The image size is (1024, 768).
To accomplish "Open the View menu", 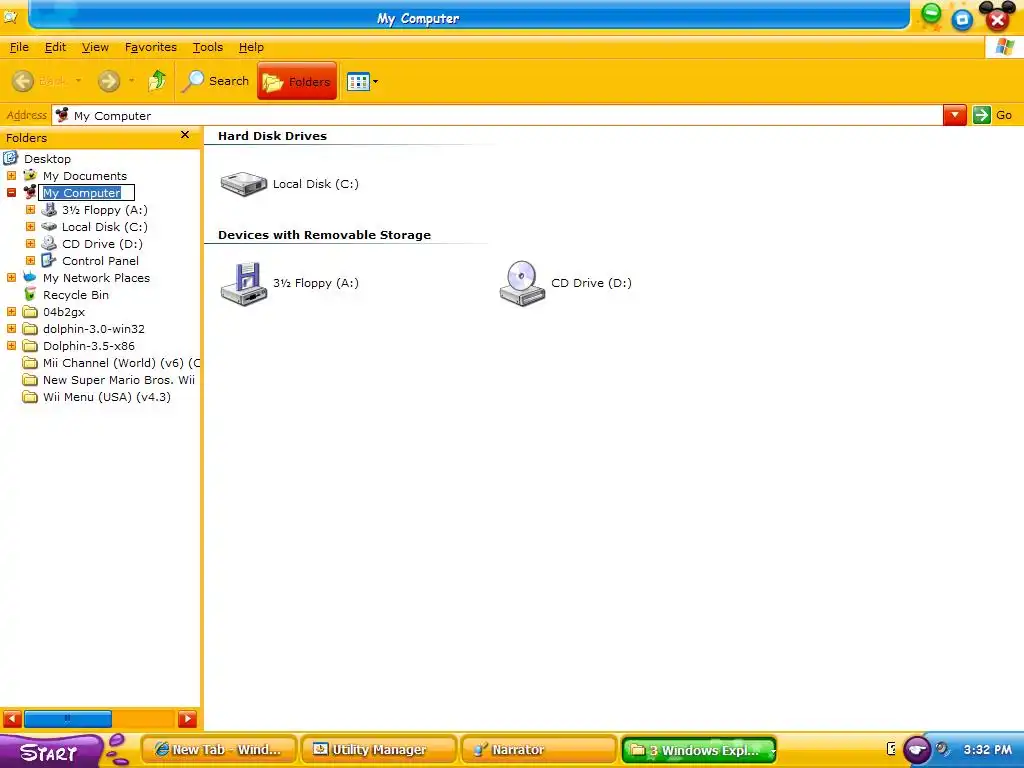I will click(x=95, y=47).
